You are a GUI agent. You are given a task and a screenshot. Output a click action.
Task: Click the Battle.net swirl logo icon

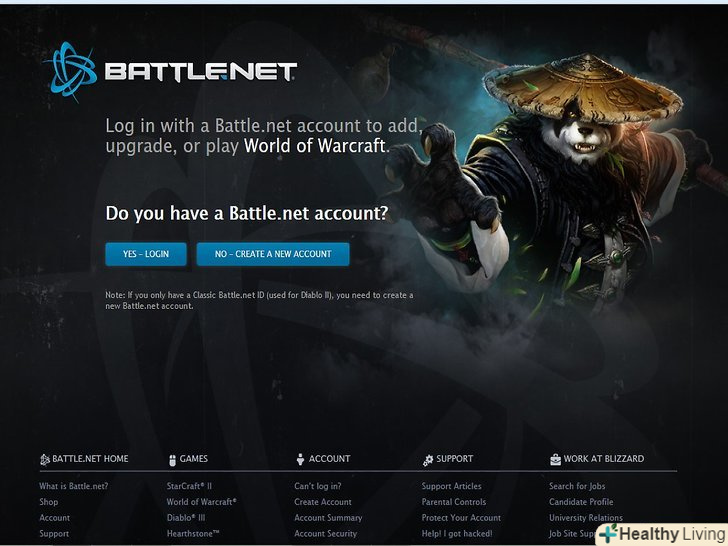tap(71, 72)
